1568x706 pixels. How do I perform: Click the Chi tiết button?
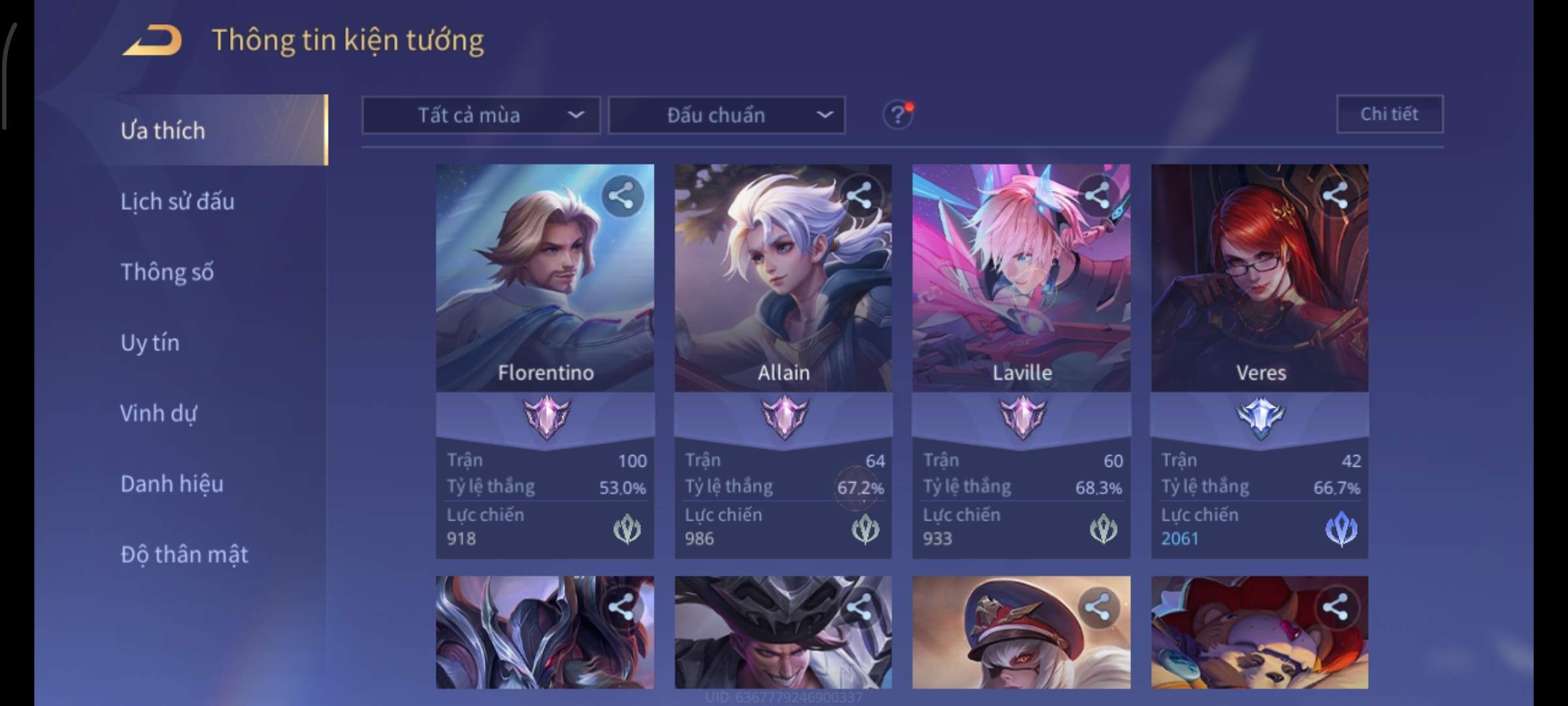pyautogui.click(x=1390, y=114)
